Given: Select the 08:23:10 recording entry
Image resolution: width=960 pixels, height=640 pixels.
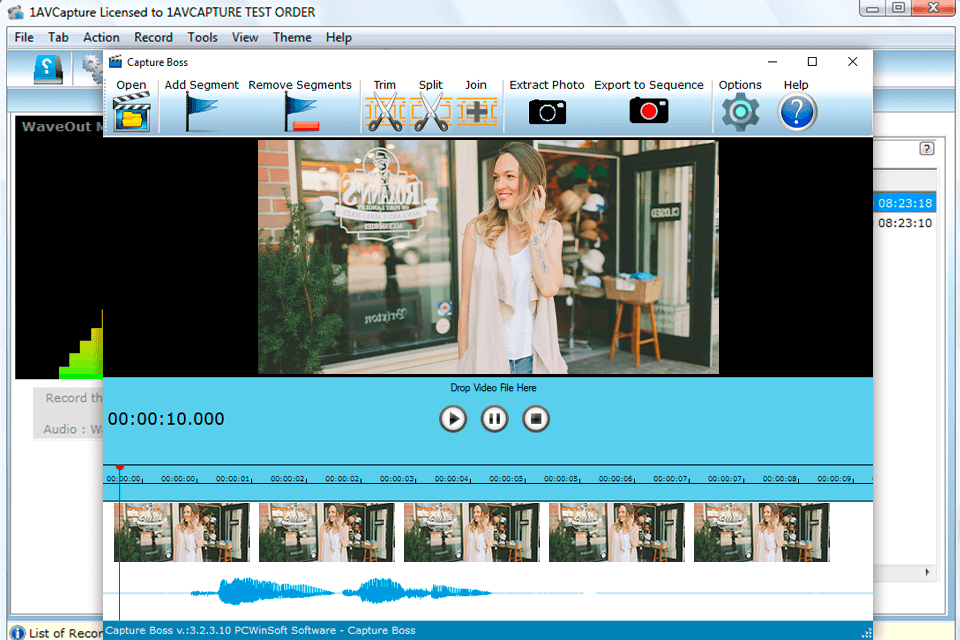Looking at the screenshot, I should coord(904,223).
